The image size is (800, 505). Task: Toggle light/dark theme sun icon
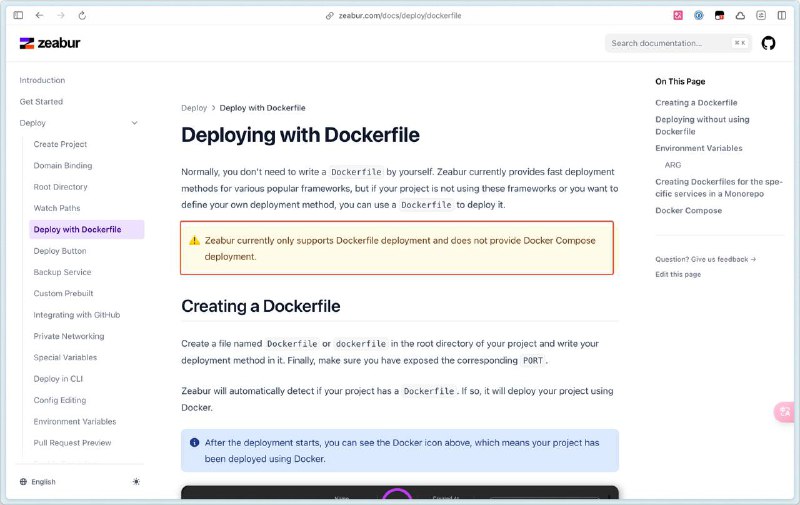[136, 482]
